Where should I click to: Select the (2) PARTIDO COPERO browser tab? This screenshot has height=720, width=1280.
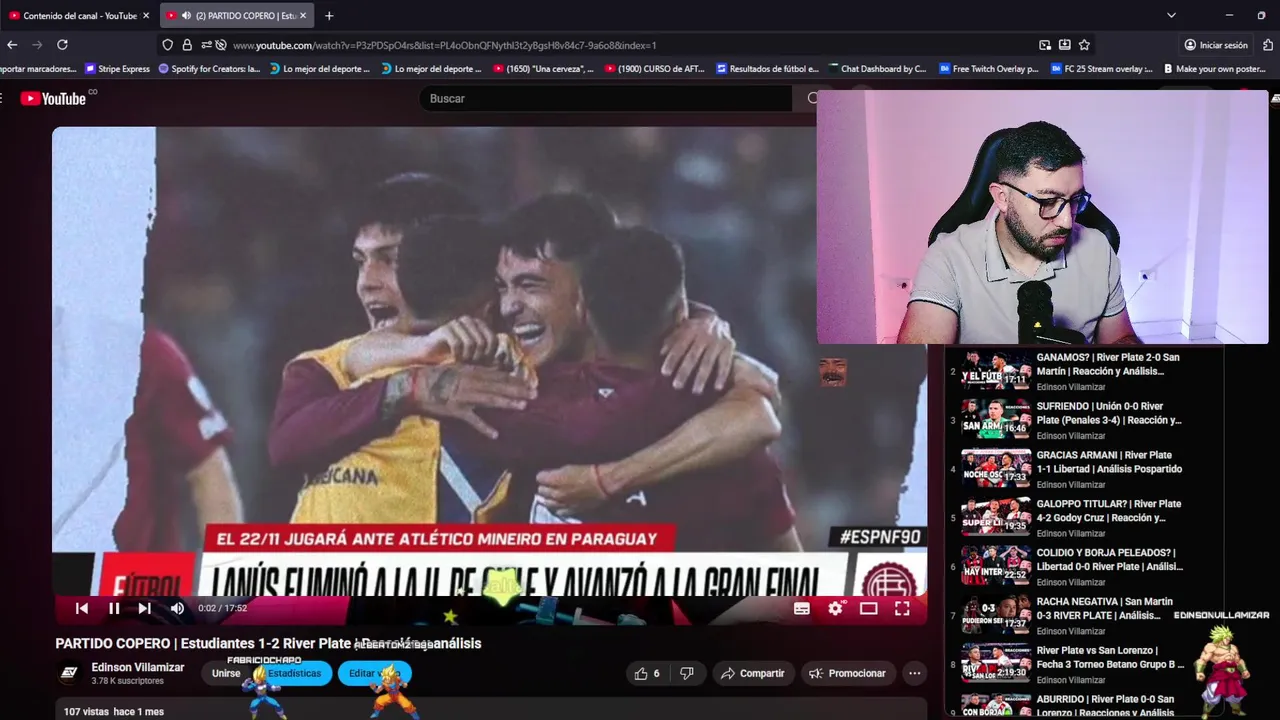tap(236, 16)
